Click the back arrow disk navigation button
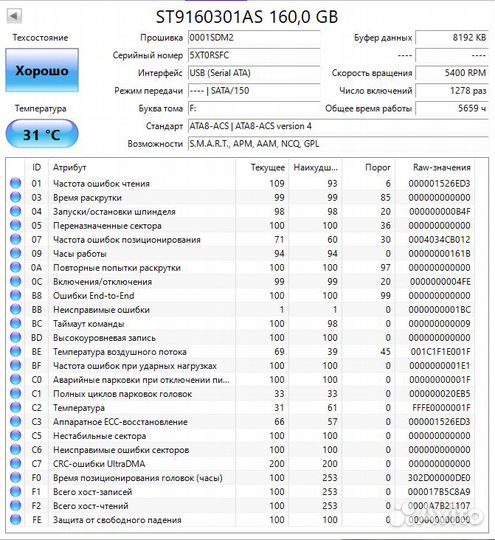Image resolution: width=495 pixels, height=540 pixels. pos(14,16)
